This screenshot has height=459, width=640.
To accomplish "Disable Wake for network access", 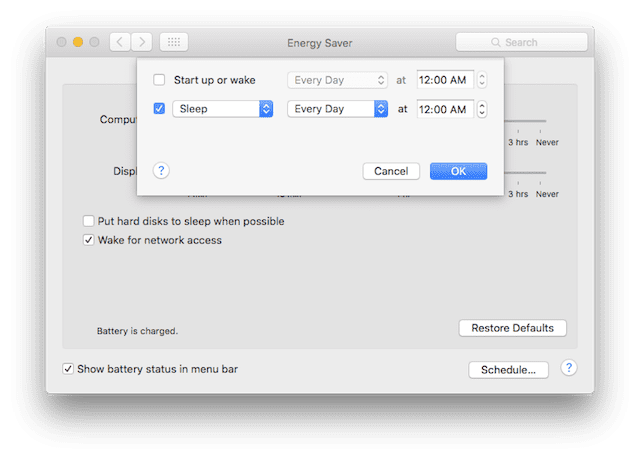I will [x=88, y=240].
